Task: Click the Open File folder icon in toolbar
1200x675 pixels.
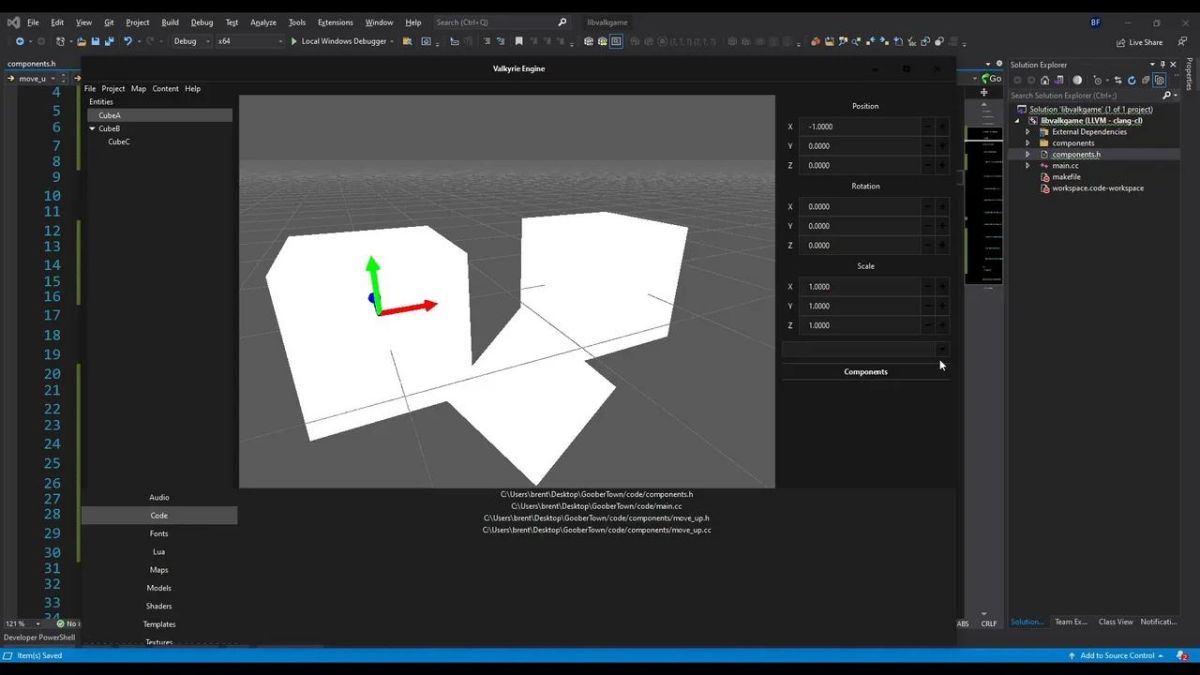Action: click(79, 41)
